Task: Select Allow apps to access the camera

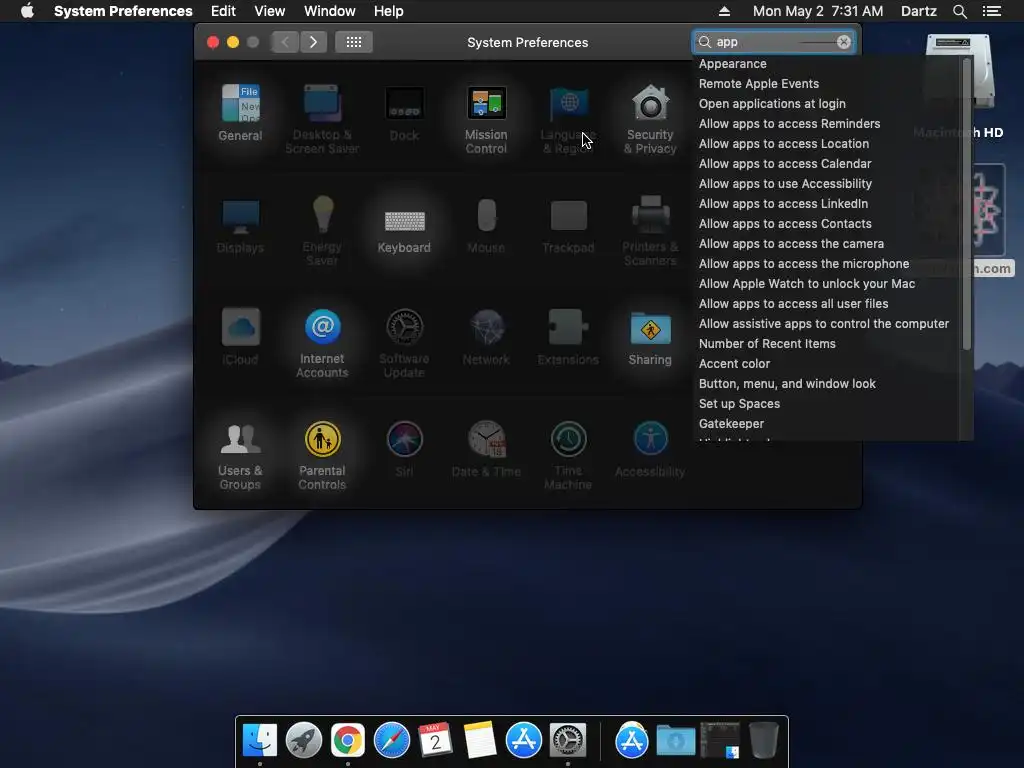Action: (x=792, y=244)
